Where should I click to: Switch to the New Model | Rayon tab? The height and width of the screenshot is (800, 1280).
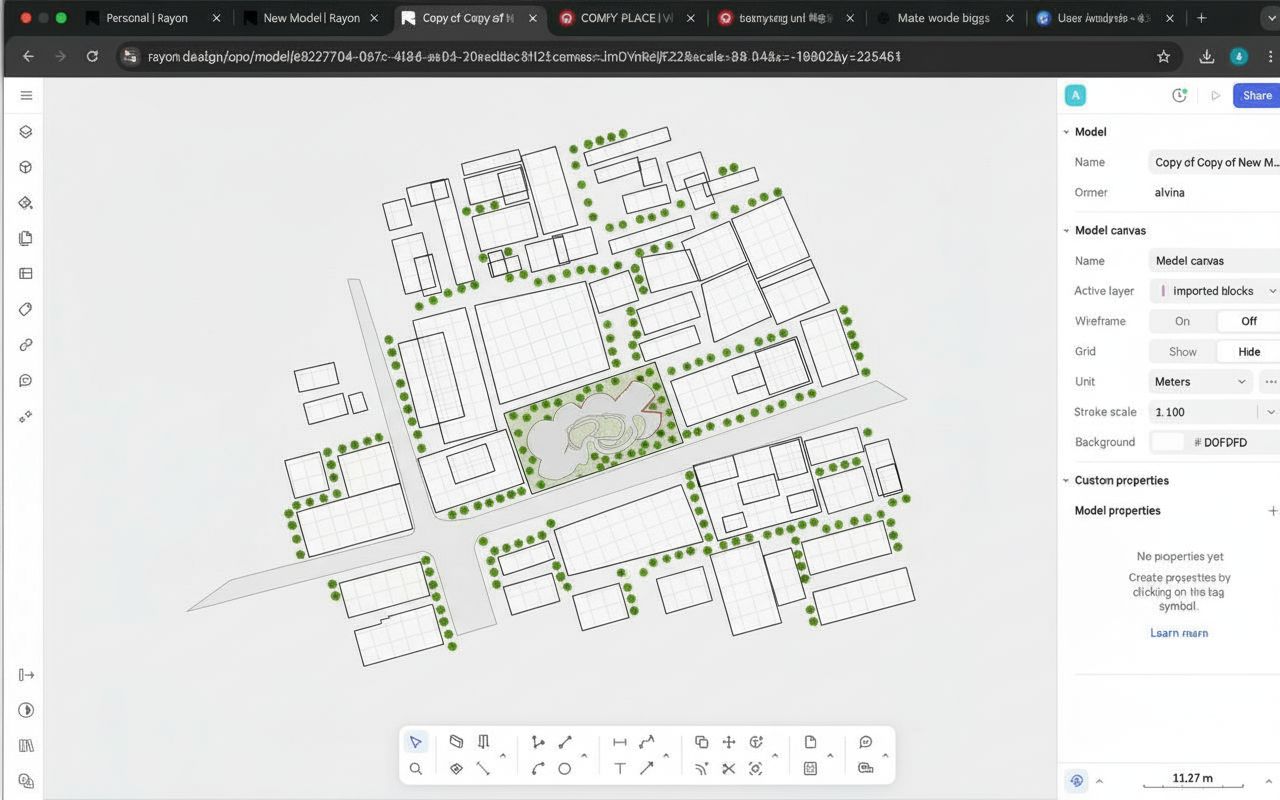tap(310, 18)
